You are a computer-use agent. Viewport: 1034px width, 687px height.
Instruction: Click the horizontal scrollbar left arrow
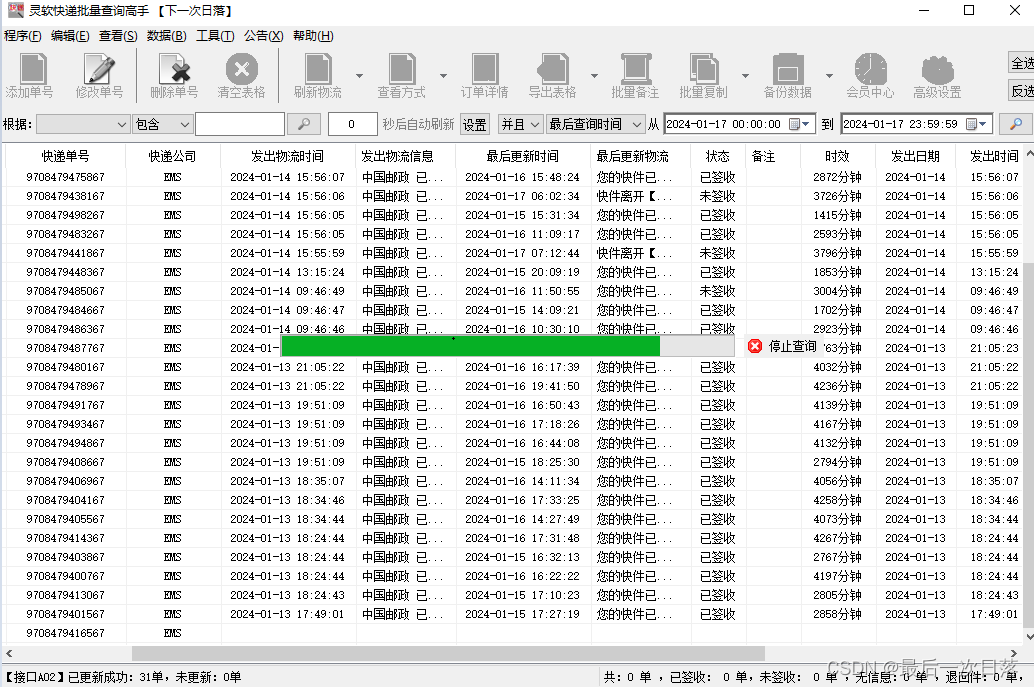pyautogui.click(x=9, y=653)
